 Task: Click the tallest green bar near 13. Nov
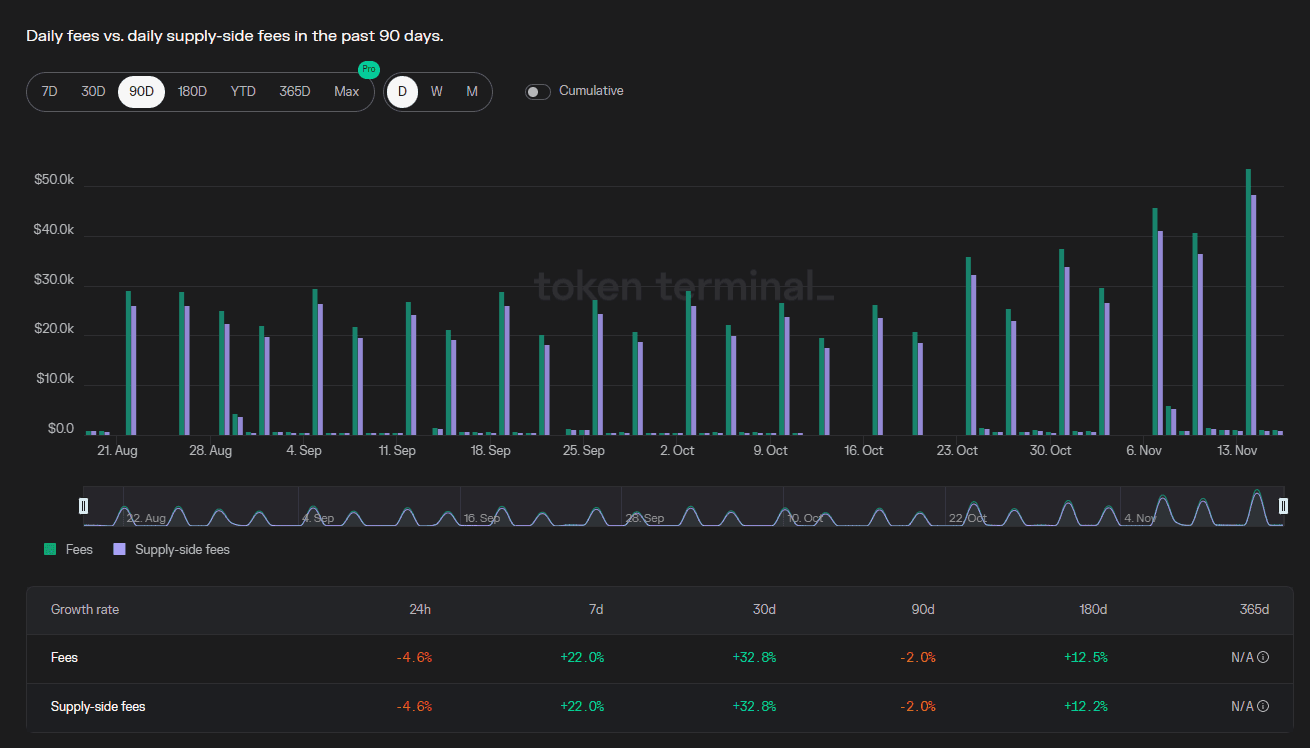coord(1248,300)
